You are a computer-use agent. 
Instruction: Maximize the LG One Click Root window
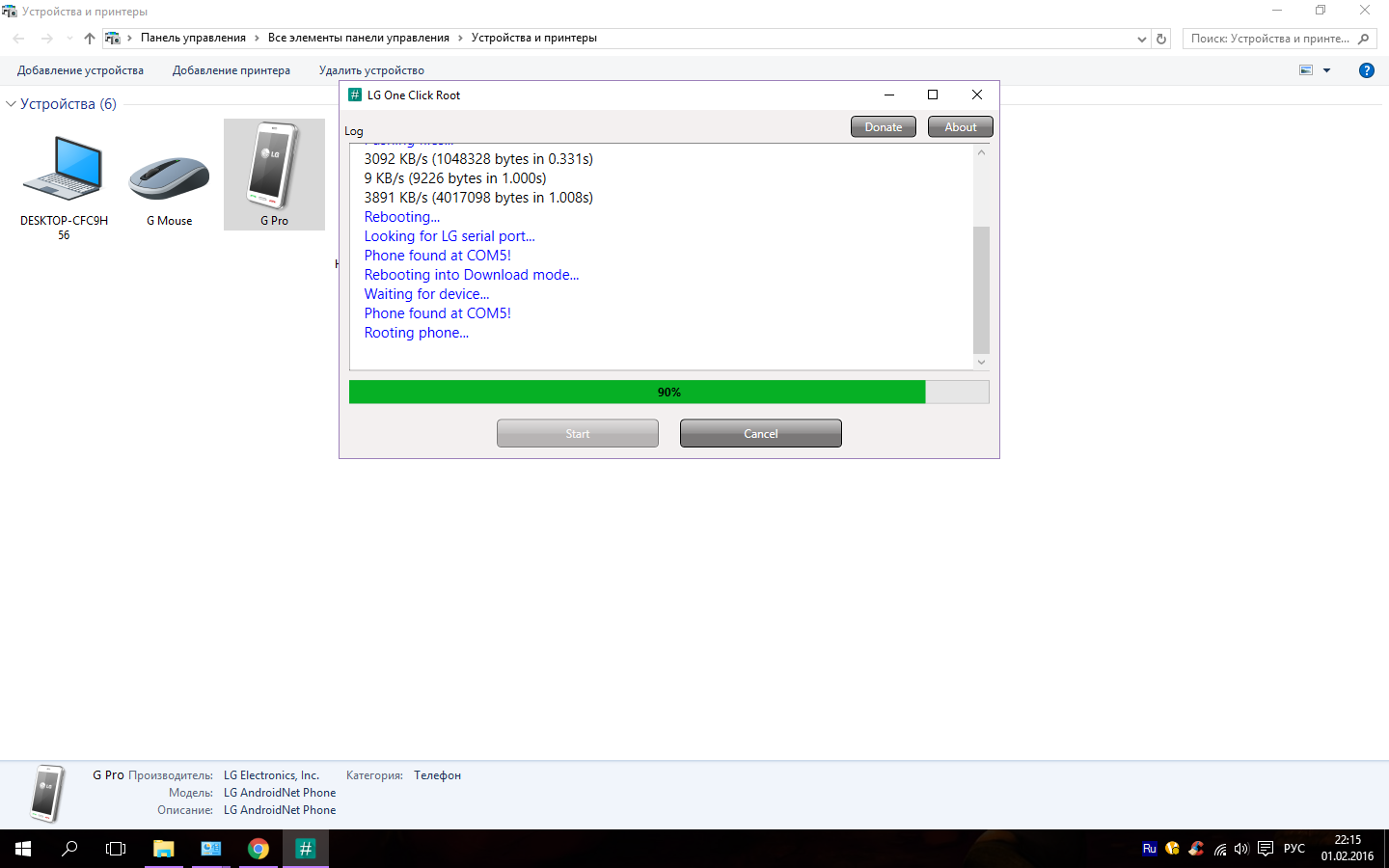[x=933, y=95]
